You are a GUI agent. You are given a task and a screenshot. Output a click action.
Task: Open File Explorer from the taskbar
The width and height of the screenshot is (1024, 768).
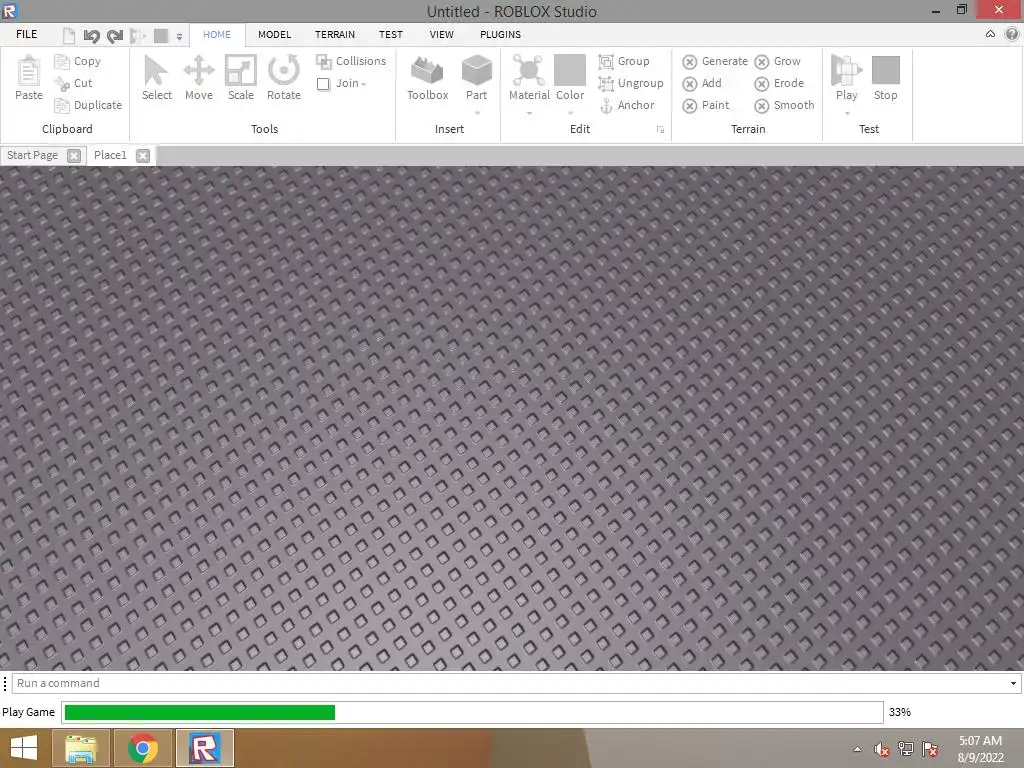(x=81, y=748)
